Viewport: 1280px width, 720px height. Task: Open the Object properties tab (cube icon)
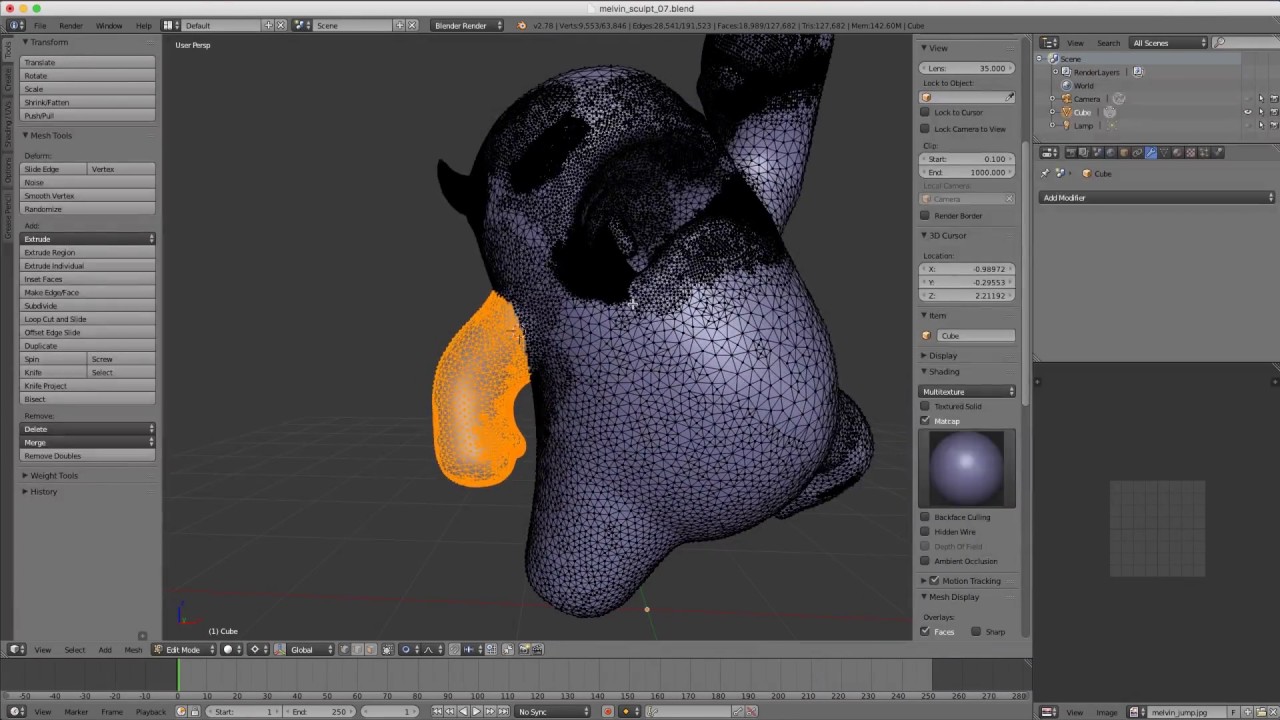[1124, 152]
